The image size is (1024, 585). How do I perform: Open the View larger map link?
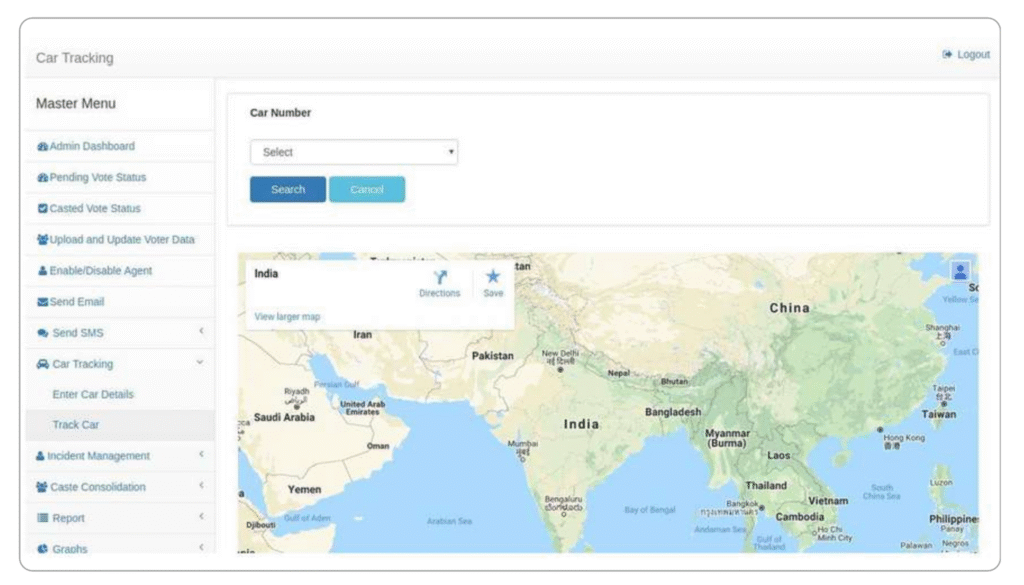tap(287, 317)
